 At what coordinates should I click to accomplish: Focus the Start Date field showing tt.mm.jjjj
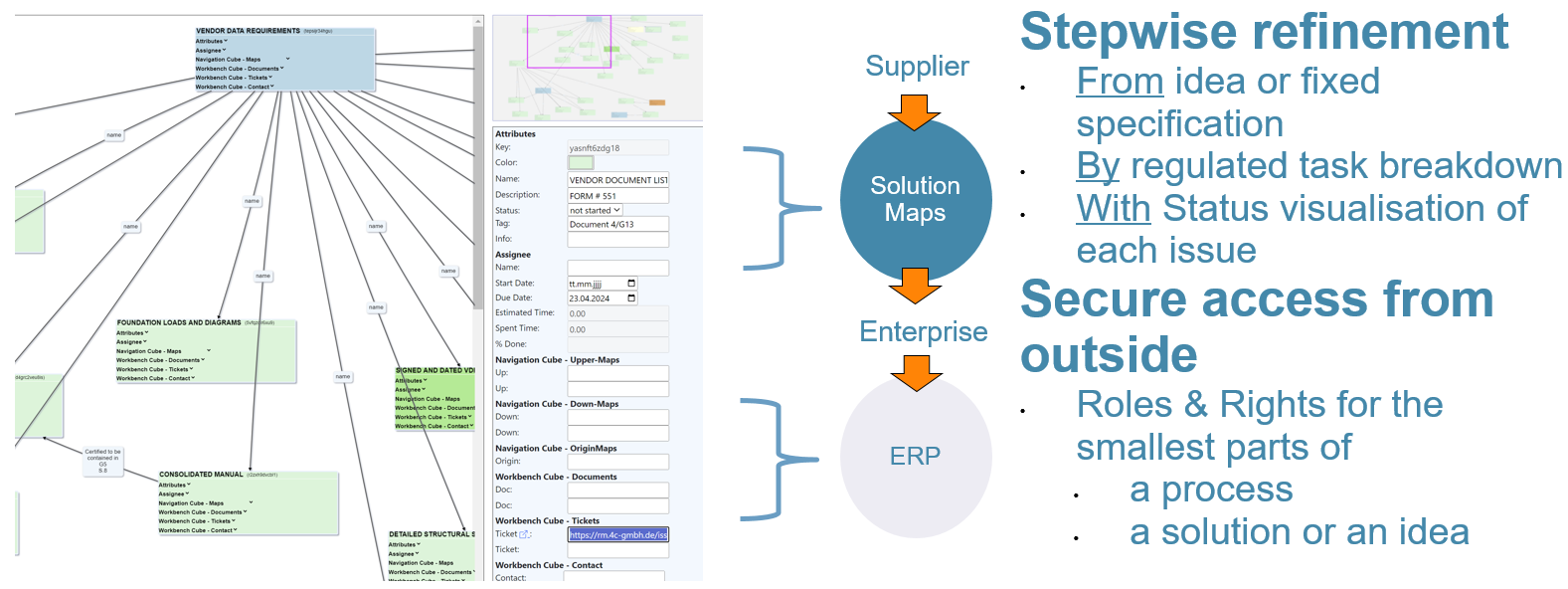coord(603,284)
